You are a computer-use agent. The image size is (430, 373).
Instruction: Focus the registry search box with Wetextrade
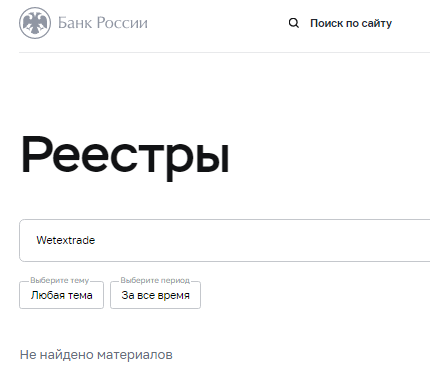[x=225, y=240]
